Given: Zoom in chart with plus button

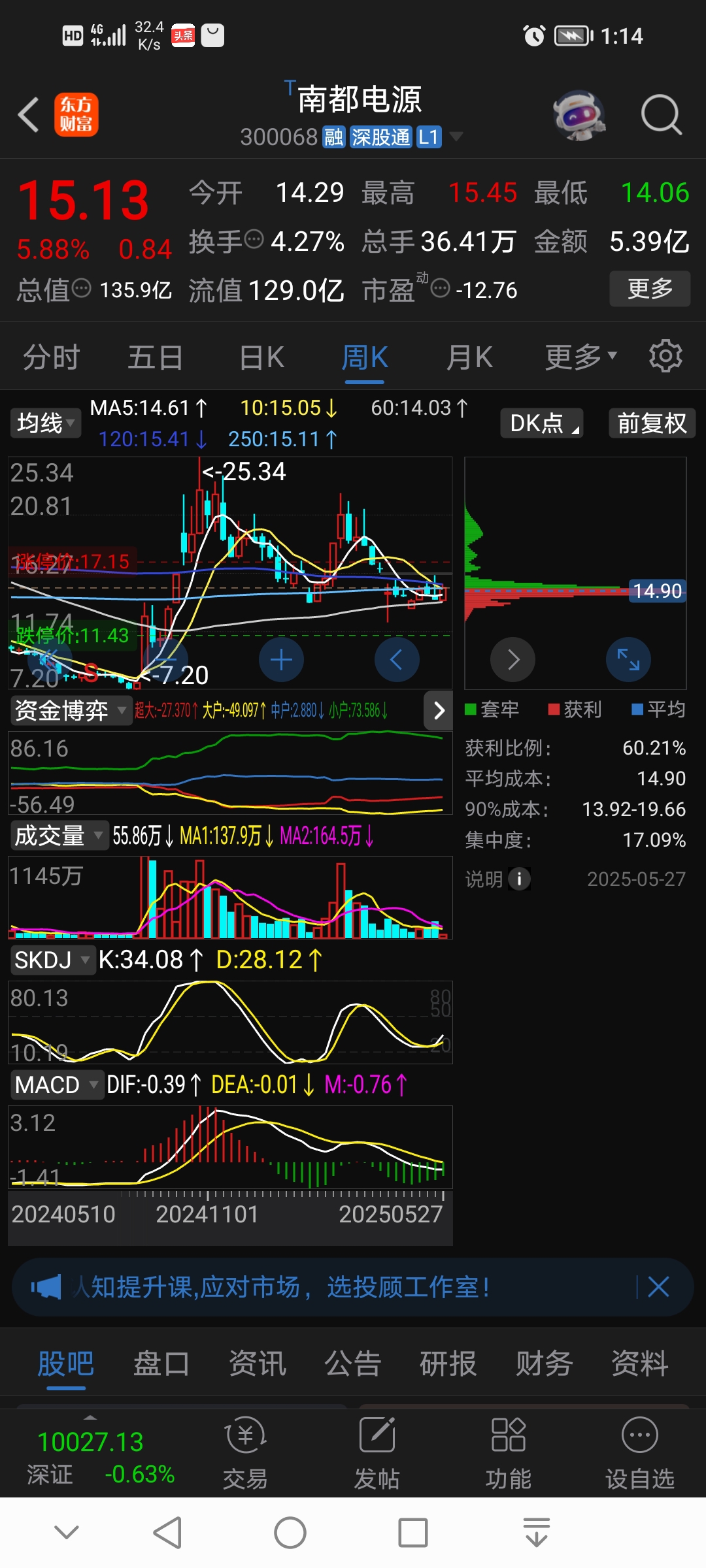Looking at the screenshot, I should (x=281, y=660).
